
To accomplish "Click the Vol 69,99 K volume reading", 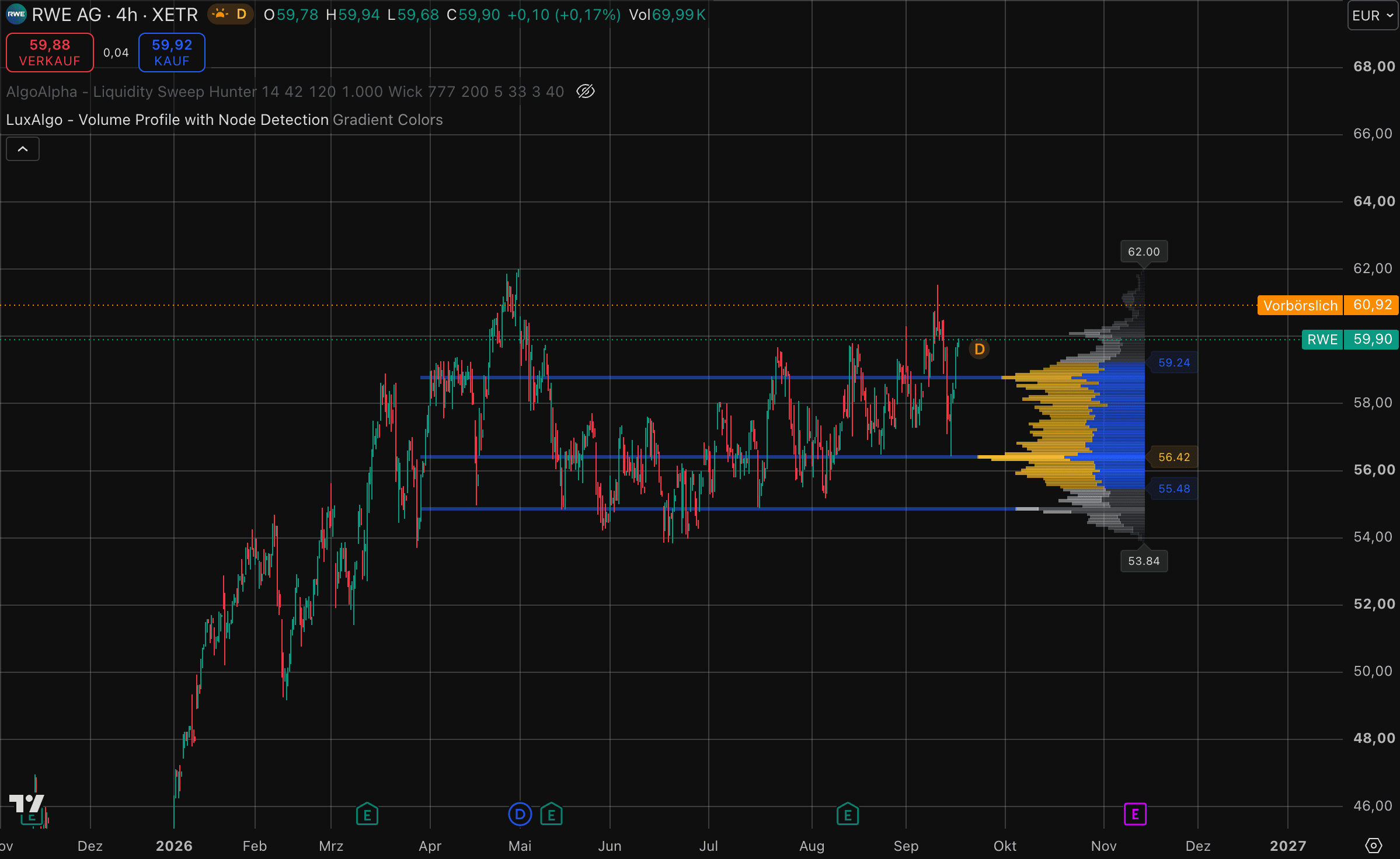I will click(667, 15).
